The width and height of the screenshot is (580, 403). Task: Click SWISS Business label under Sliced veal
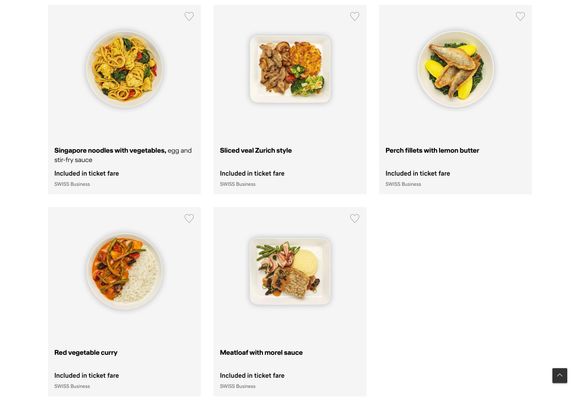[x=237, y=184]
